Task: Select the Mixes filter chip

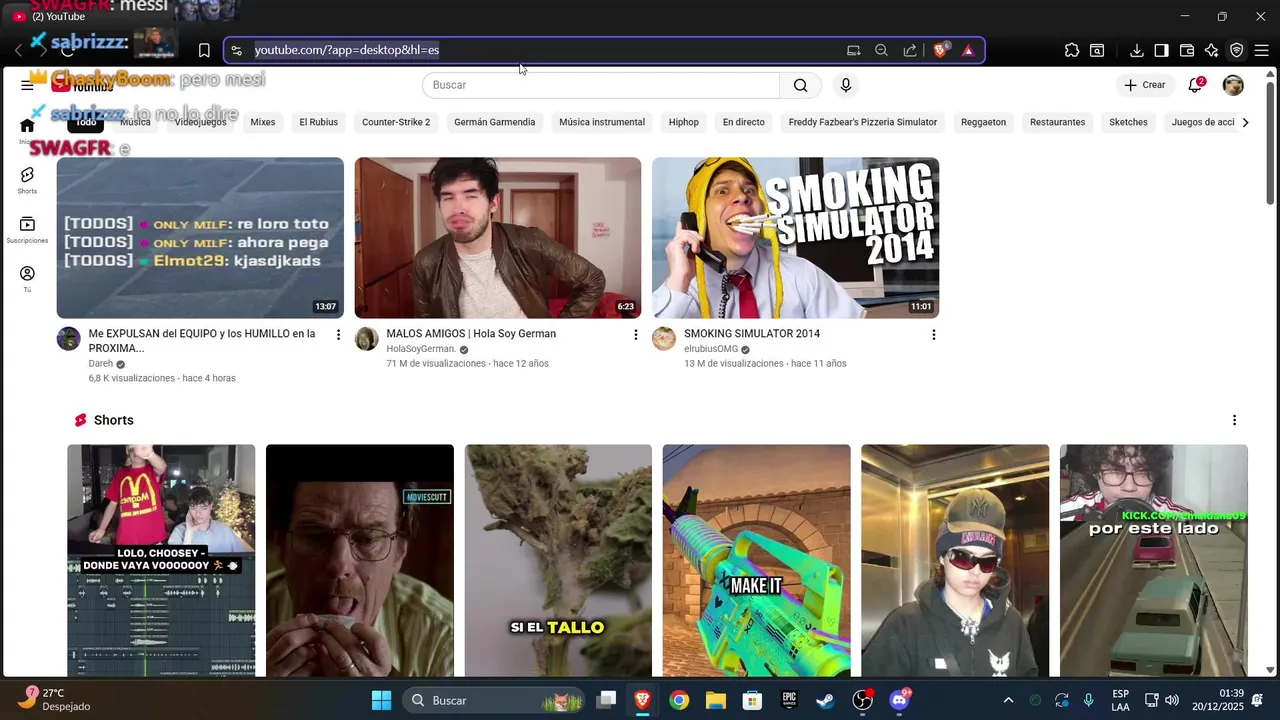Action: click(x=263, y=122)
